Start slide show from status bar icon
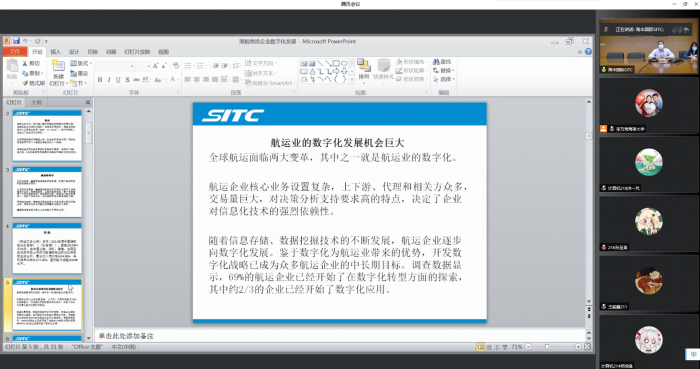This screenshot has width=700, height=369. pyautogui.click(x=505, y=347)
